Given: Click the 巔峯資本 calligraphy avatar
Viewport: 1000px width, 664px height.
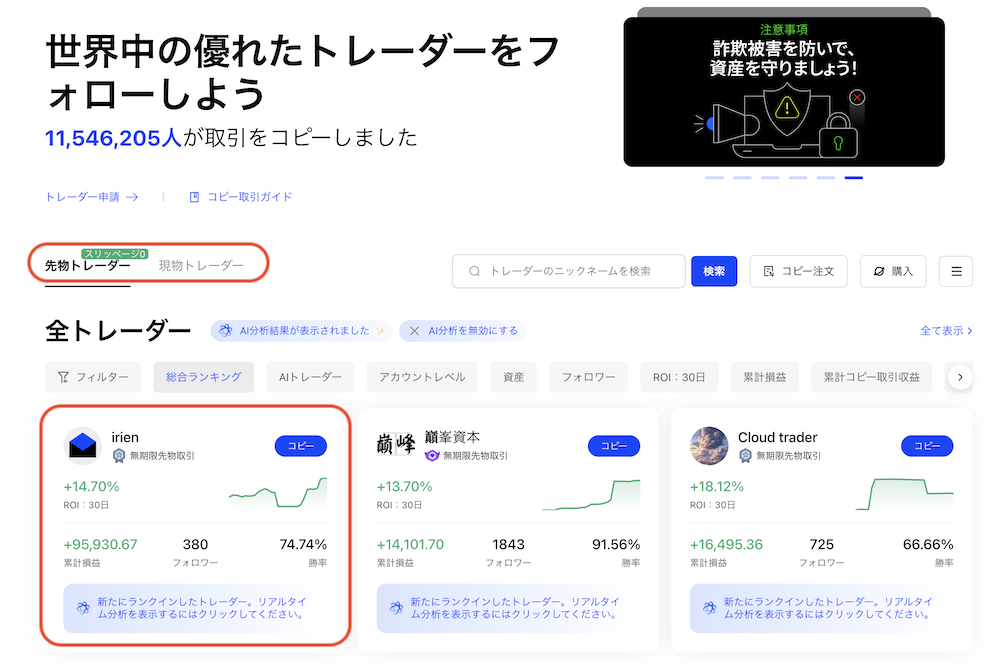Looking at the screenshot, I should tap(396, 444).
